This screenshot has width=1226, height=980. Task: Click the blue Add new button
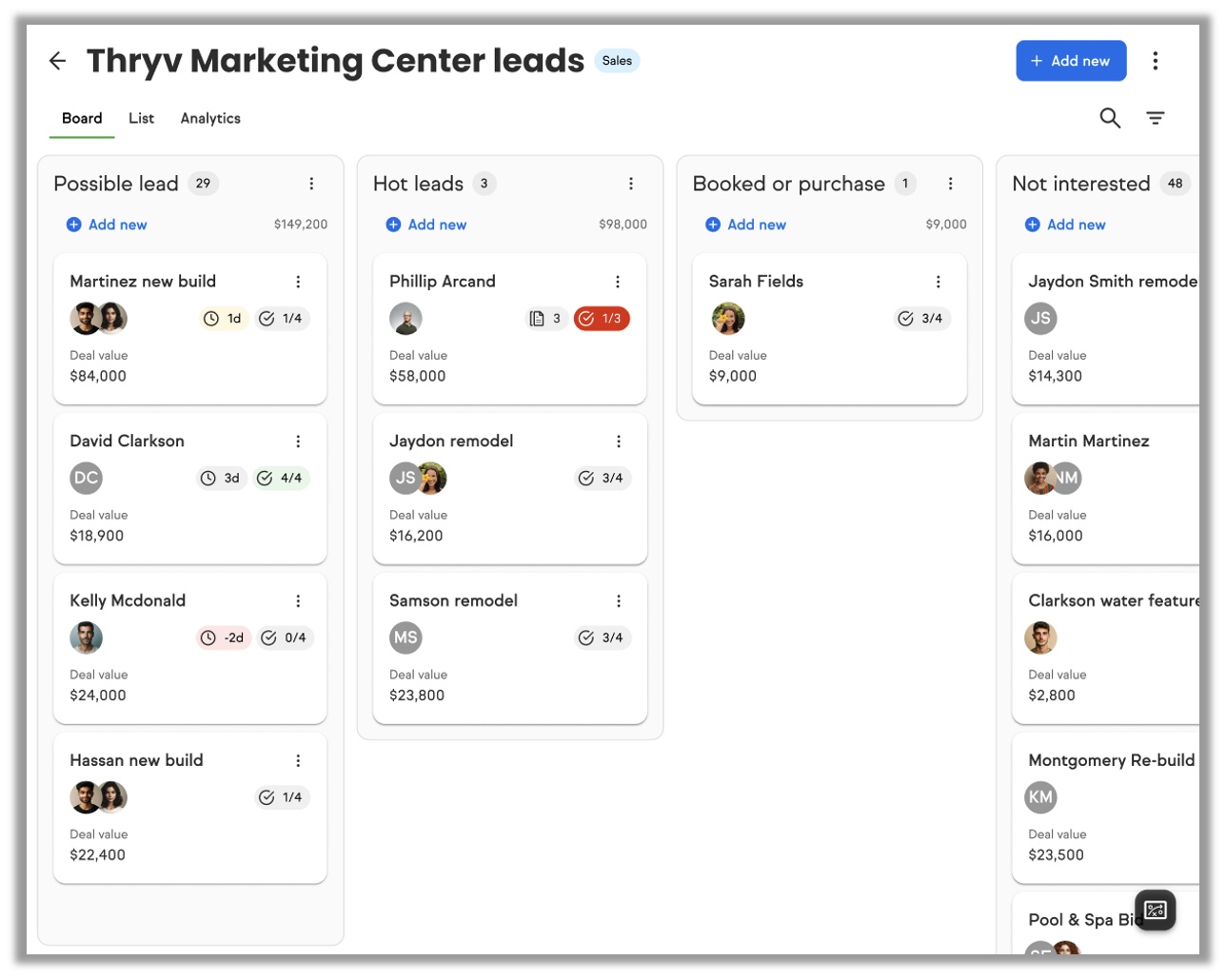[x=1070, y=61]
